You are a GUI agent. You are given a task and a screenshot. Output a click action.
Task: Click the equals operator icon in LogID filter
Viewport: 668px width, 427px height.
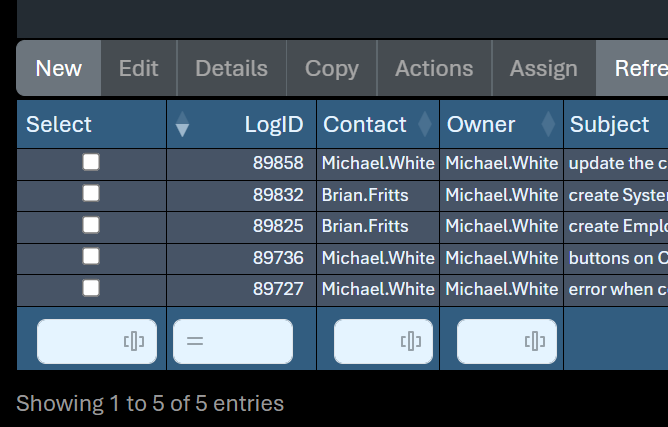pyautogui.click(x=195, y=342)
